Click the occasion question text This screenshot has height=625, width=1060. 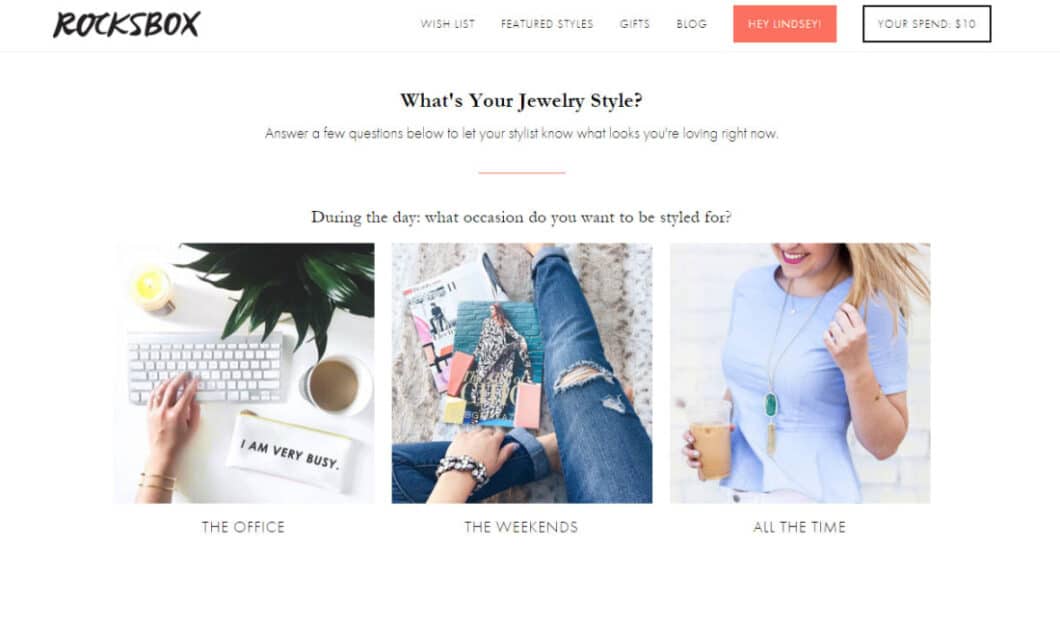click(x=521, y=217)
